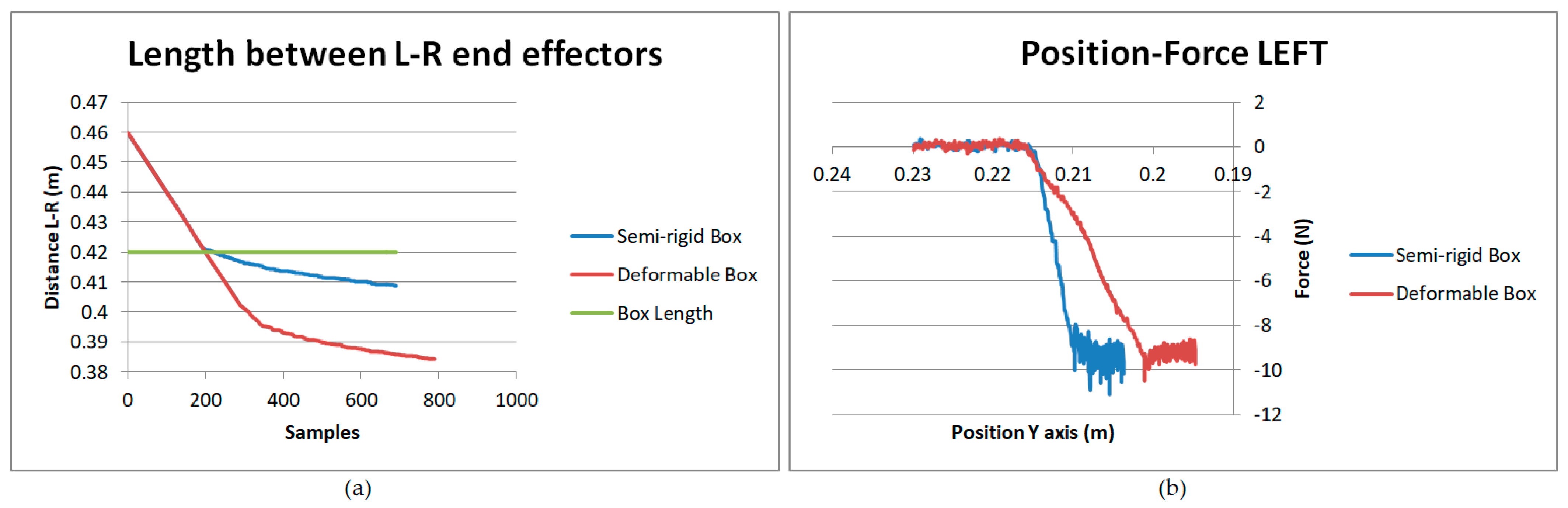Select the "Samples" x-axis title
Viewport: 1568px width, 508px height.
pos(322,432)
